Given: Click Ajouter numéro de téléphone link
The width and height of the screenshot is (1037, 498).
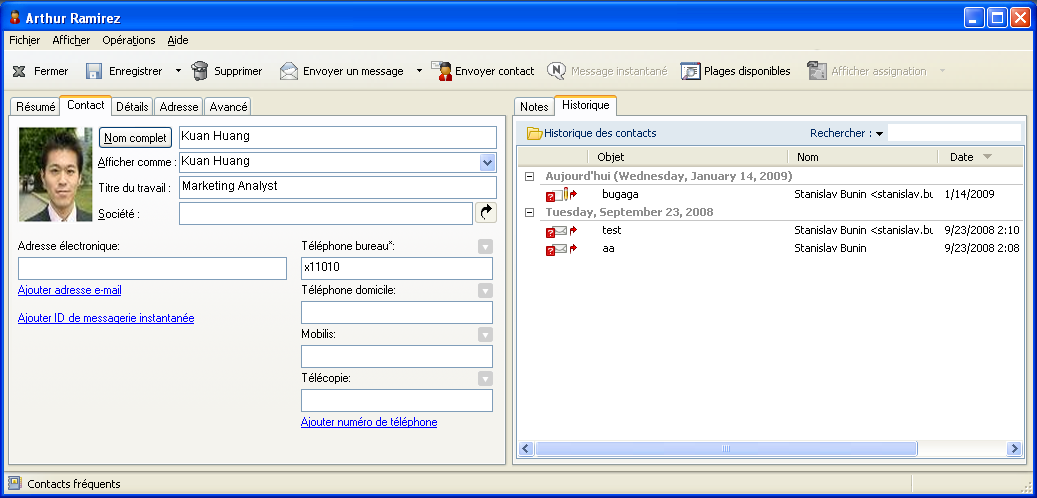Looking at the screenshot, I should pyautogui.click(x=369, y=422).
